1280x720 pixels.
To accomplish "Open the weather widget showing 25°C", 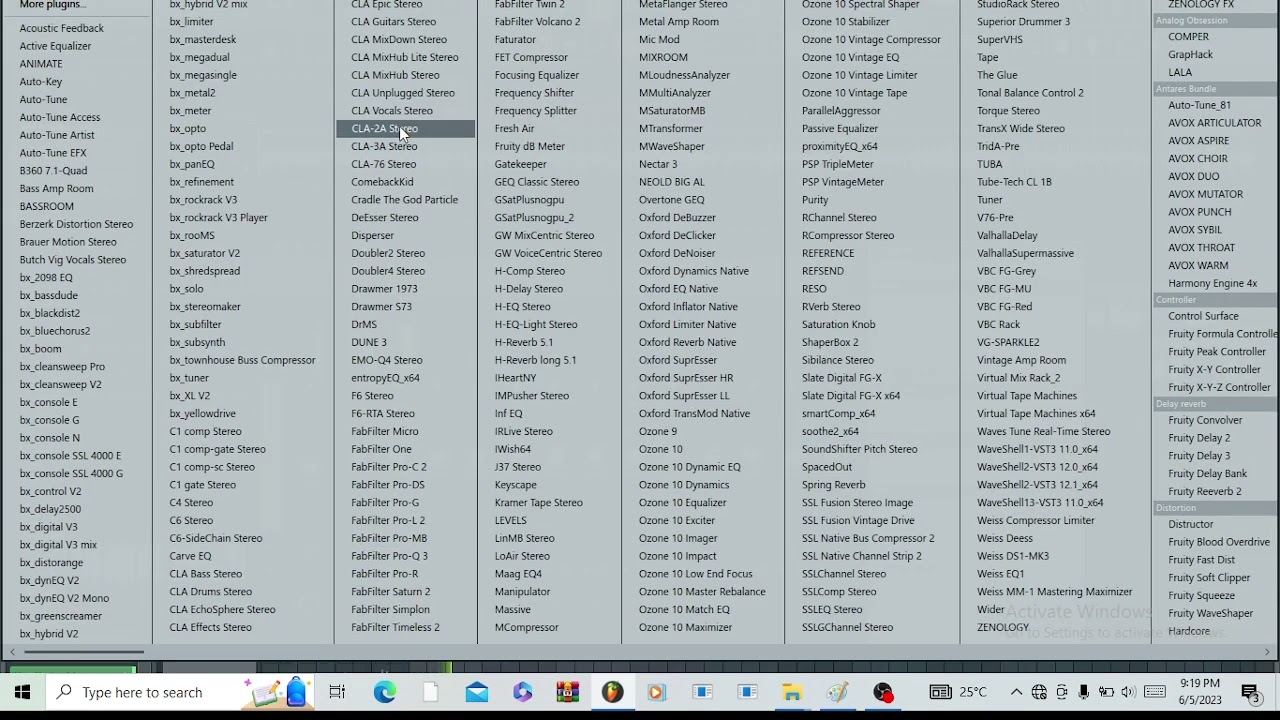I will pyautogui.click(x=958, y=692).
